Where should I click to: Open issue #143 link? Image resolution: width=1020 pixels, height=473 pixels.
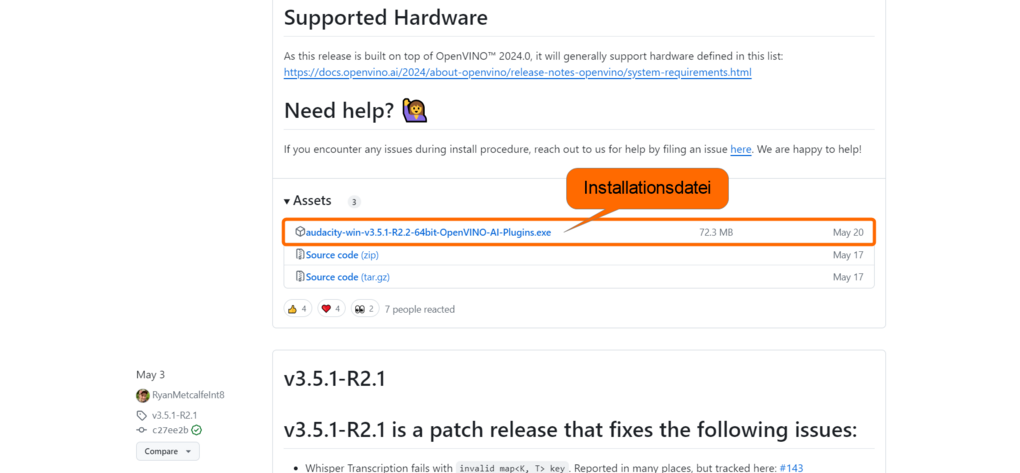click(791, 468)
